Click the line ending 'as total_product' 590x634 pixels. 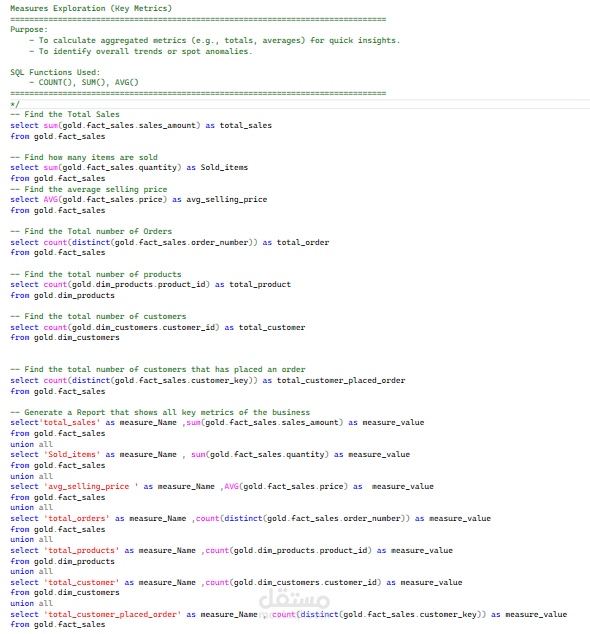(x=150, y=285)
